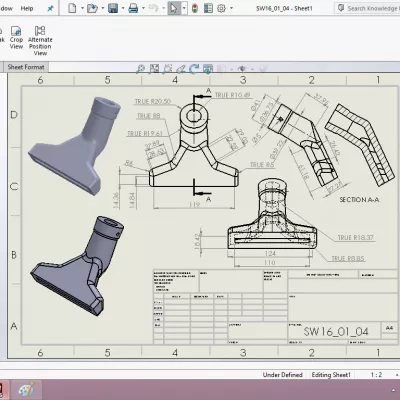This screenshot has width=400, height=400.
Task: Click the Print icon
Action: tap(133, 8)
